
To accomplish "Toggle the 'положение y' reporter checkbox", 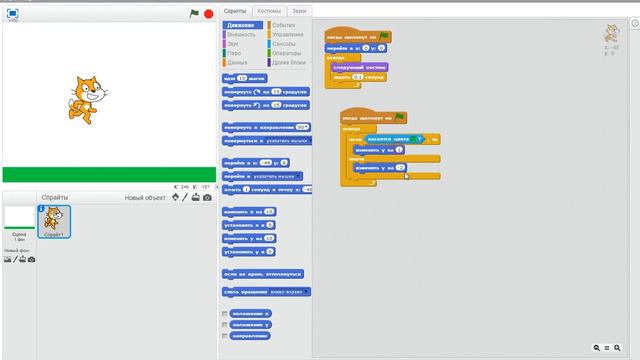I will click(x=224, y=324).
